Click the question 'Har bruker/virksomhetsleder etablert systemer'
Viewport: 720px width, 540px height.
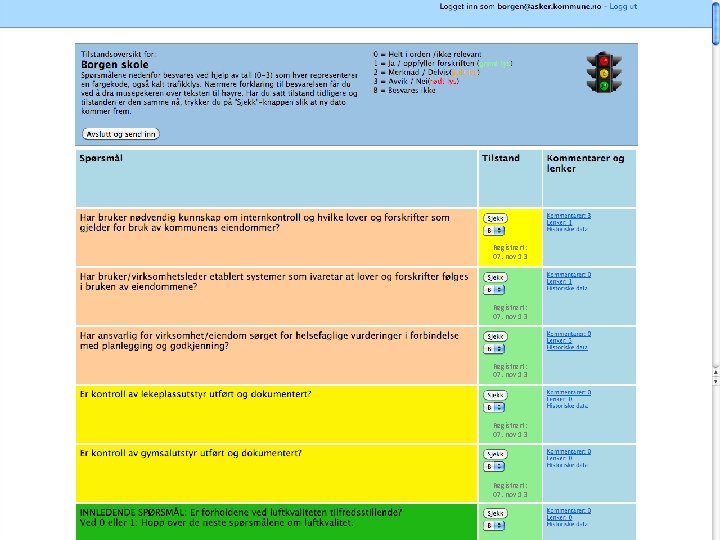(274, 281)
